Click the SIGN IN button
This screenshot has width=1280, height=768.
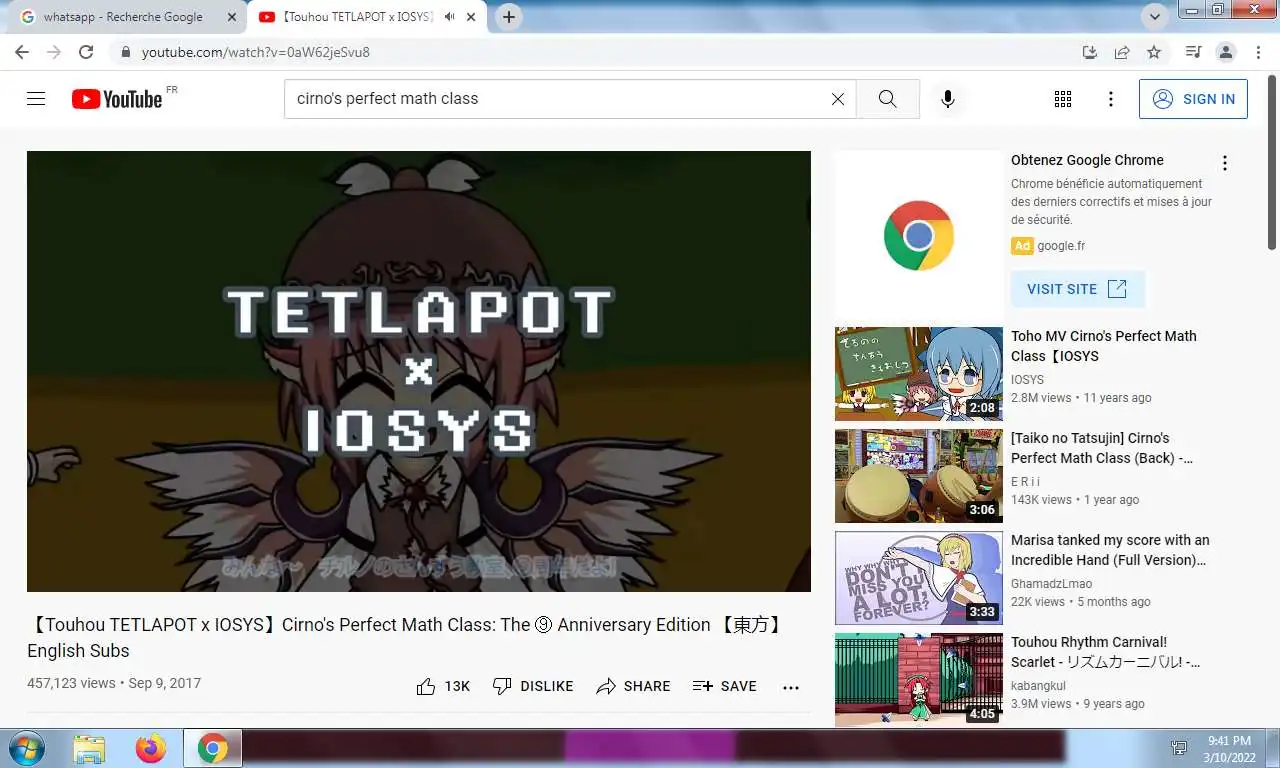(x=1193, y=99)
